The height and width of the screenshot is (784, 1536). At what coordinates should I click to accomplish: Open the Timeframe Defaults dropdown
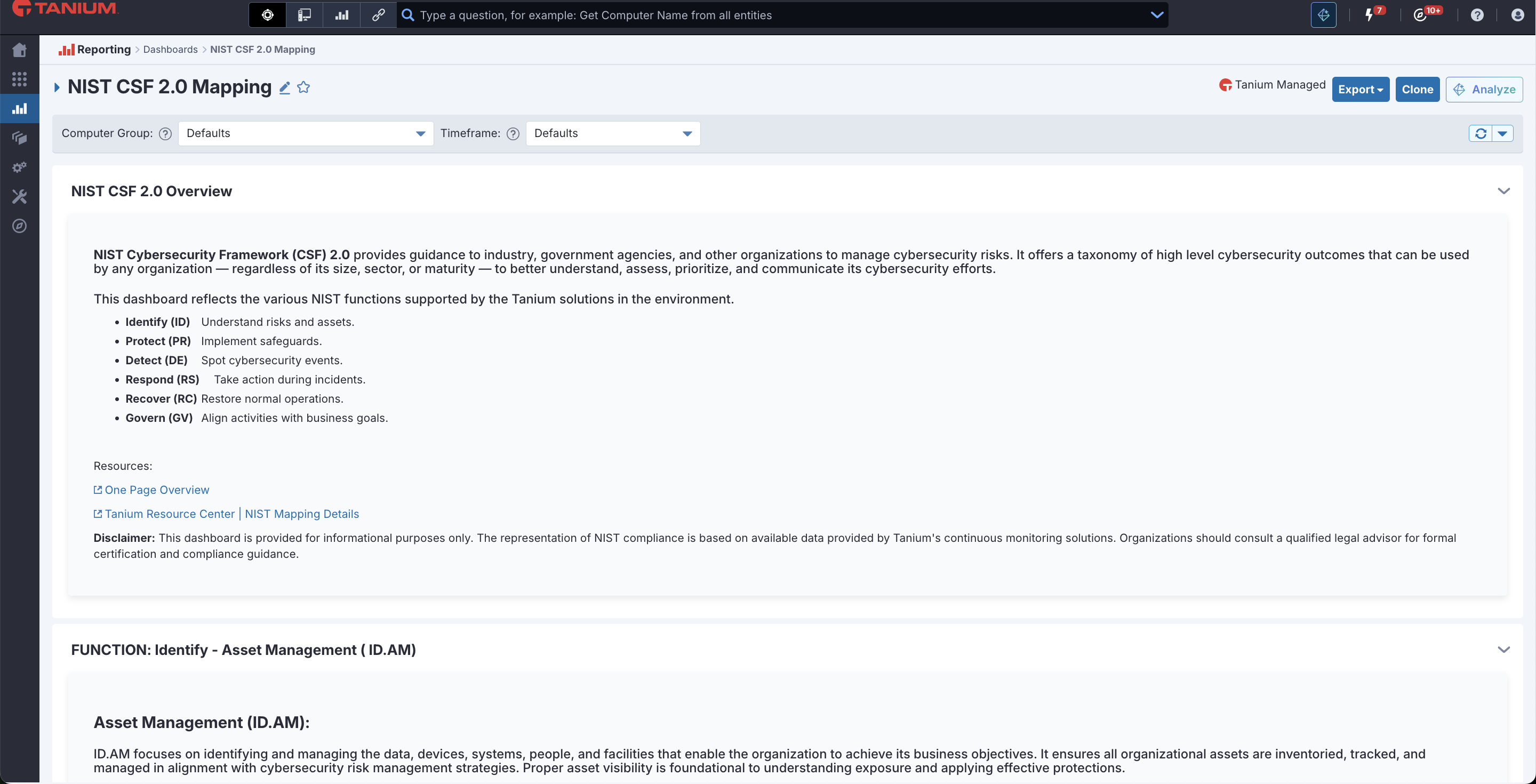[x=612, y=133]
